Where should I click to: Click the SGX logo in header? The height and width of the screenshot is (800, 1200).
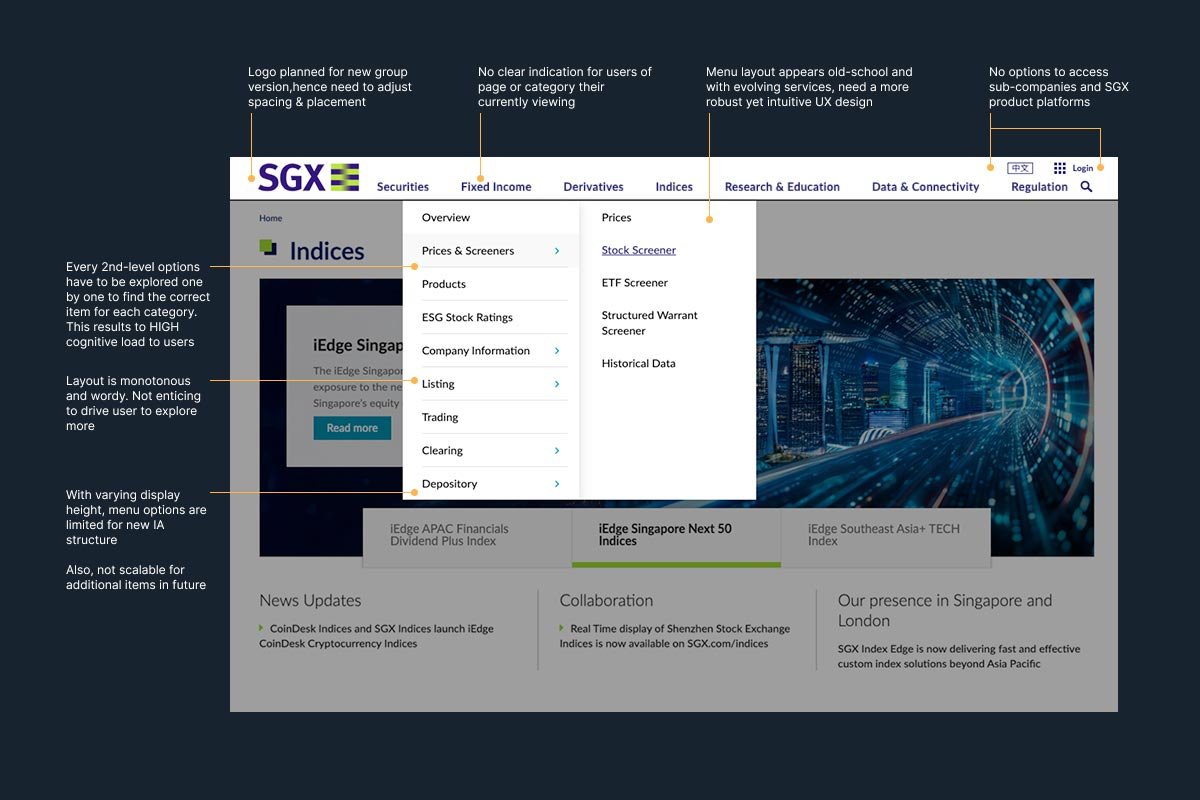coord(308,177)
